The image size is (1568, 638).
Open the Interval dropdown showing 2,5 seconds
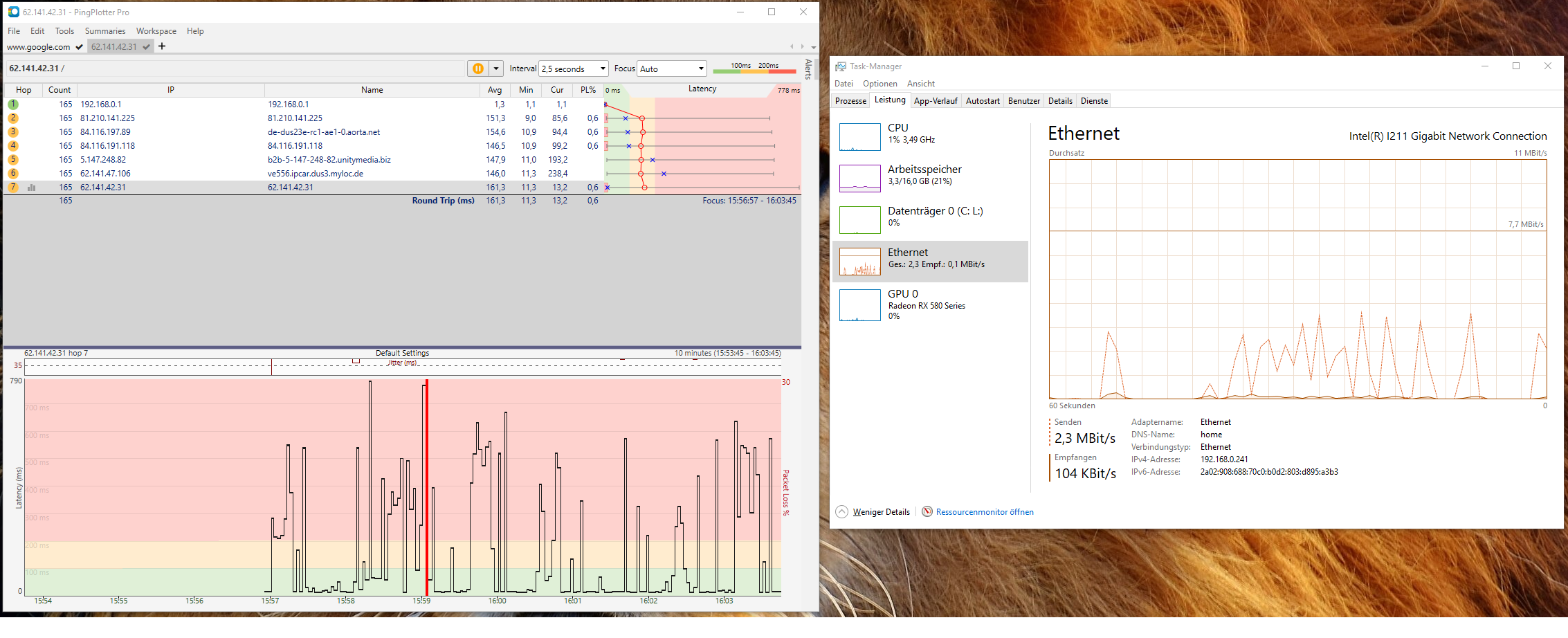tap(574, 69)
